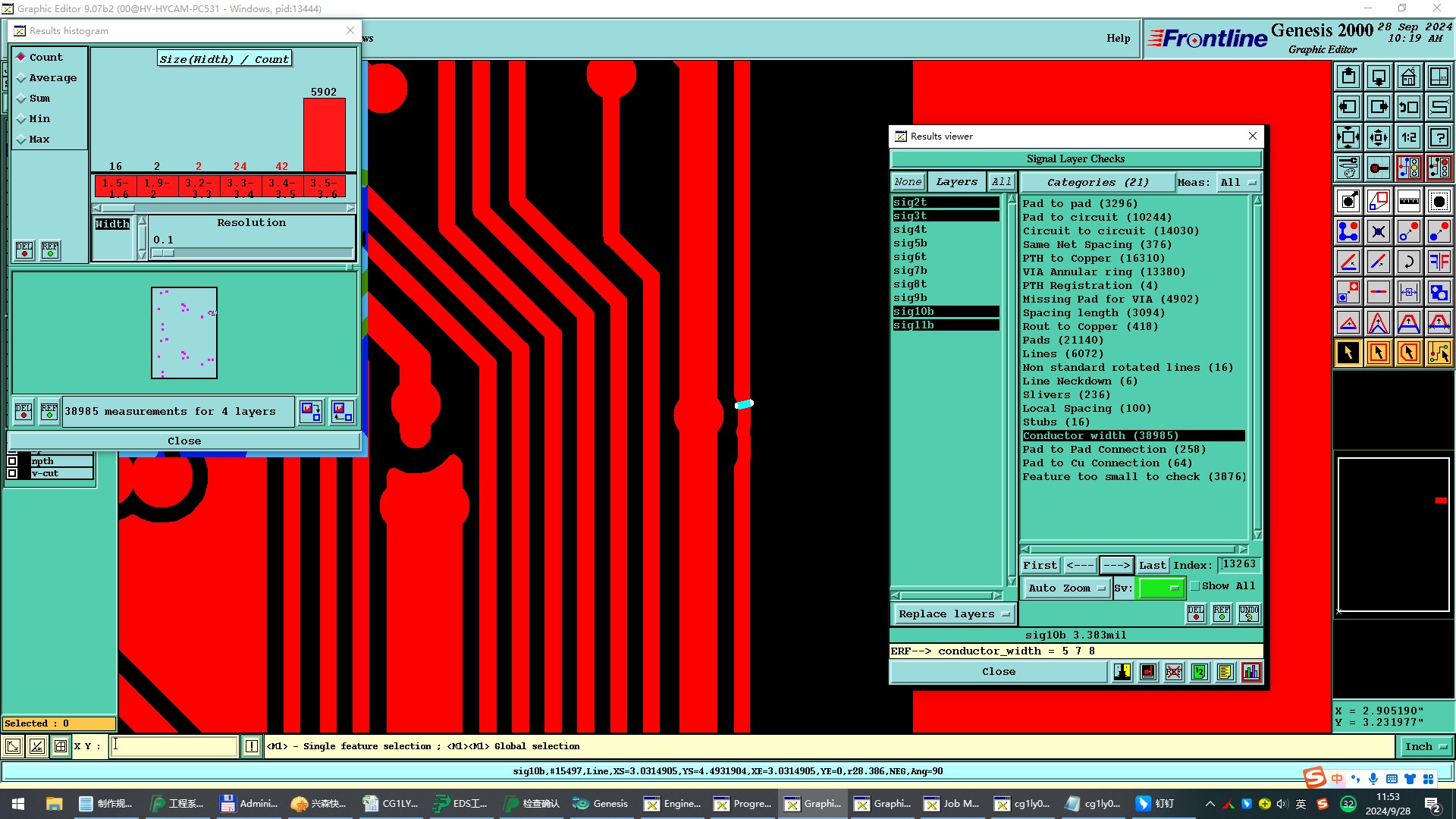1456x819 pixels.
Task: Open the histogram icon in Results viewer
Action: pyautogui.click(x=1251, y=672)
